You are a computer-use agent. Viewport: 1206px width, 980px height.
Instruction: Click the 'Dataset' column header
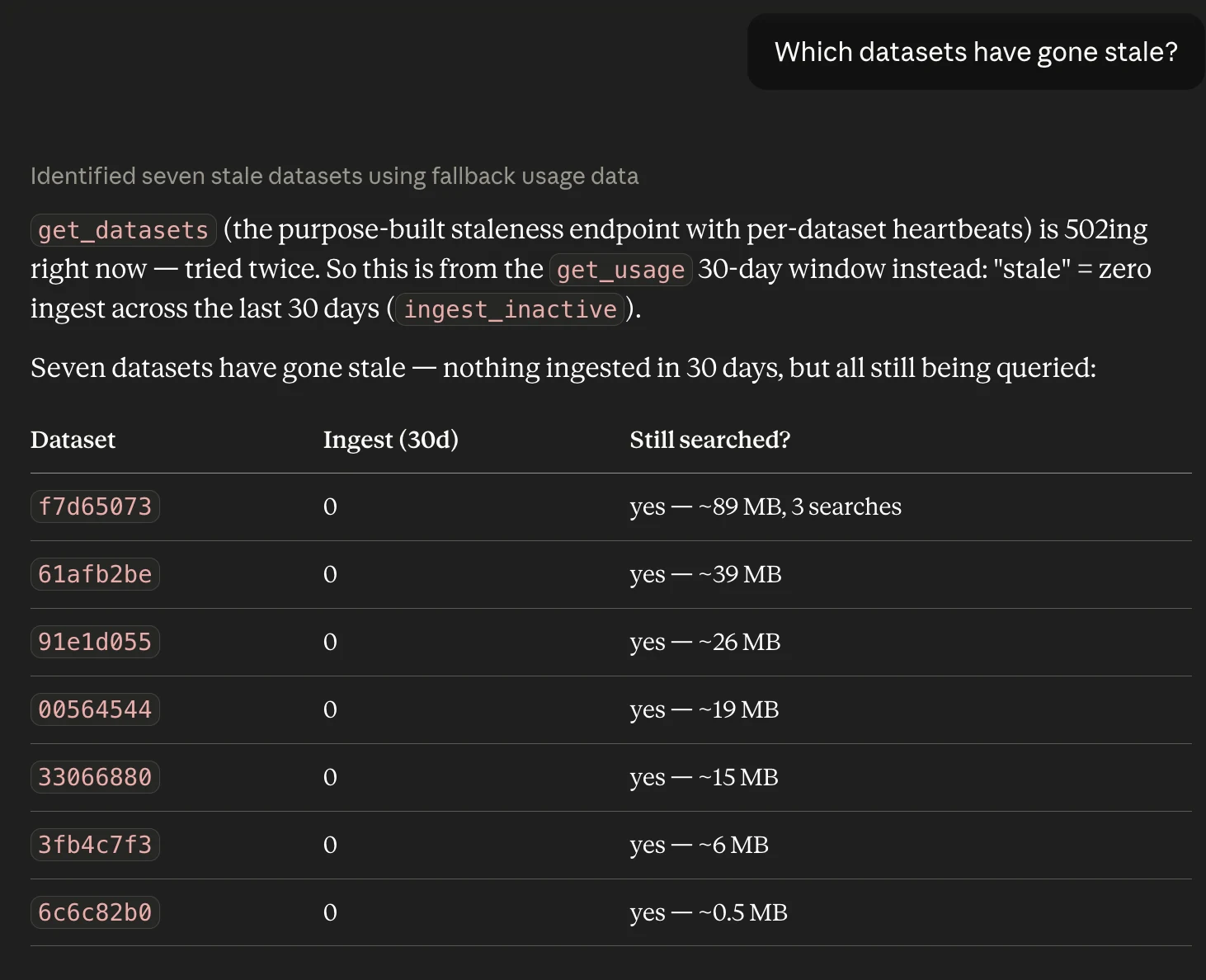pyautogui.click(x=73, y=440)
